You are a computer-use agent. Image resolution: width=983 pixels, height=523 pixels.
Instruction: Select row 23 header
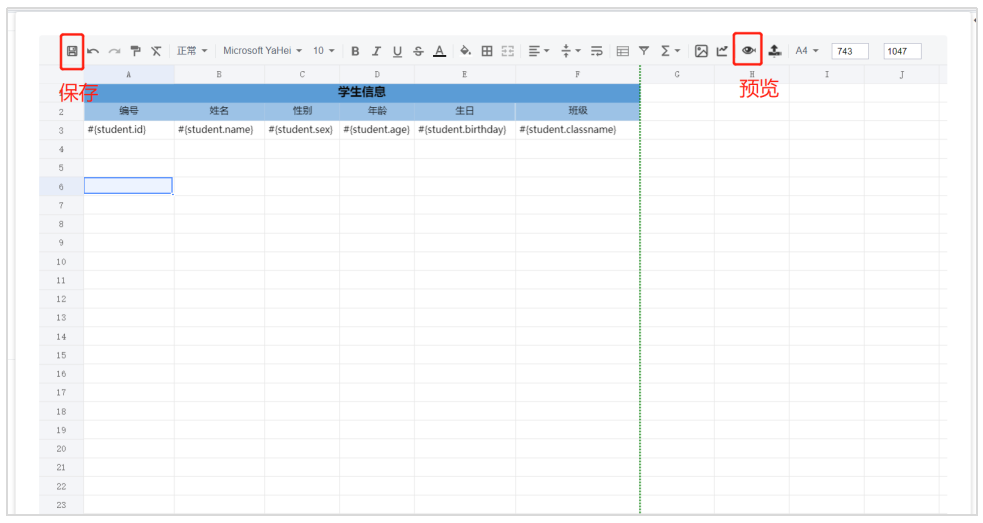click(61, 505)
